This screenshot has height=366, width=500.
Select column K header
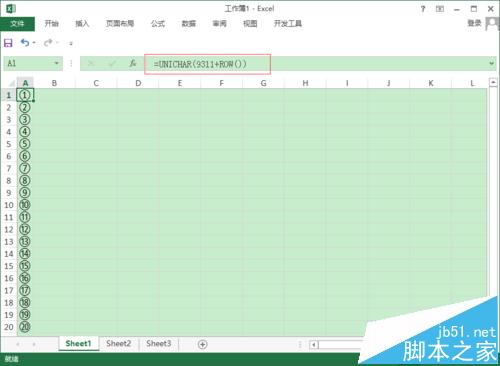point(431,83)
